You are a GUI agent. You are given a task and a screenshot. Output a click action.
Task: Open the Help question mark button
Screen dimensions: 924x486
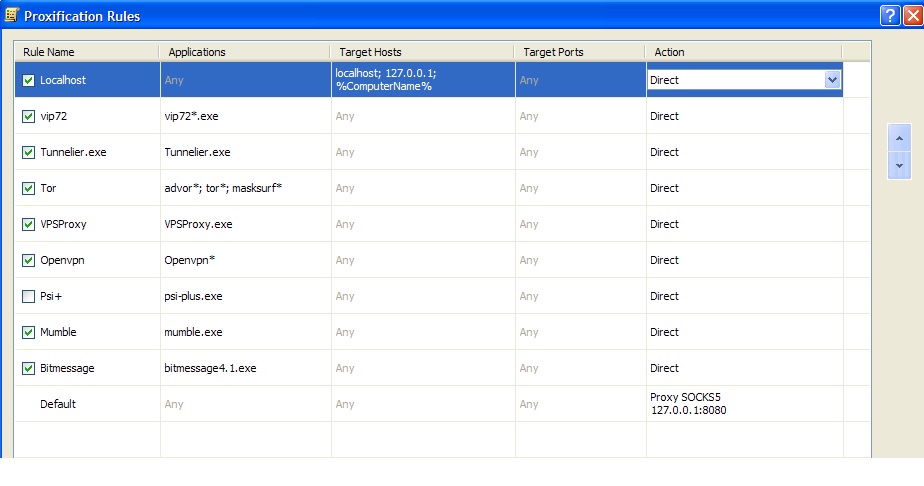pos(890,15)
